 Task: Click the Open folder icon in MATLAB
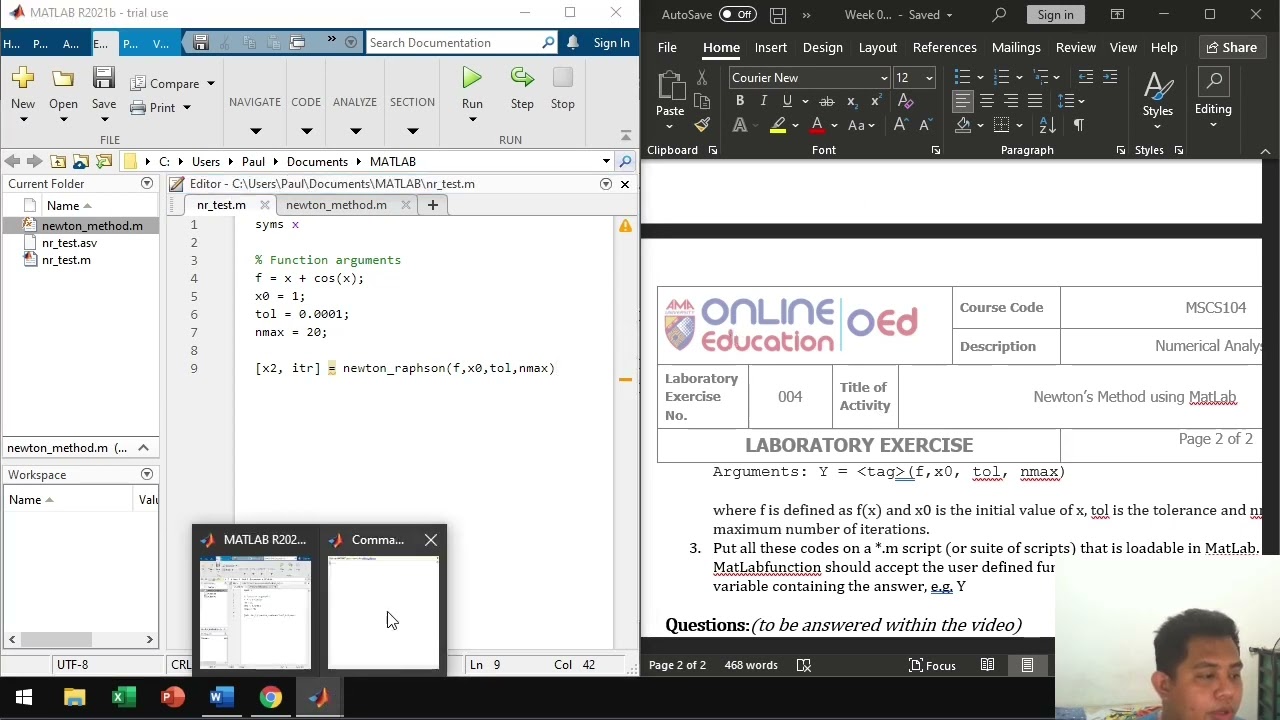[x=63, y=79]
